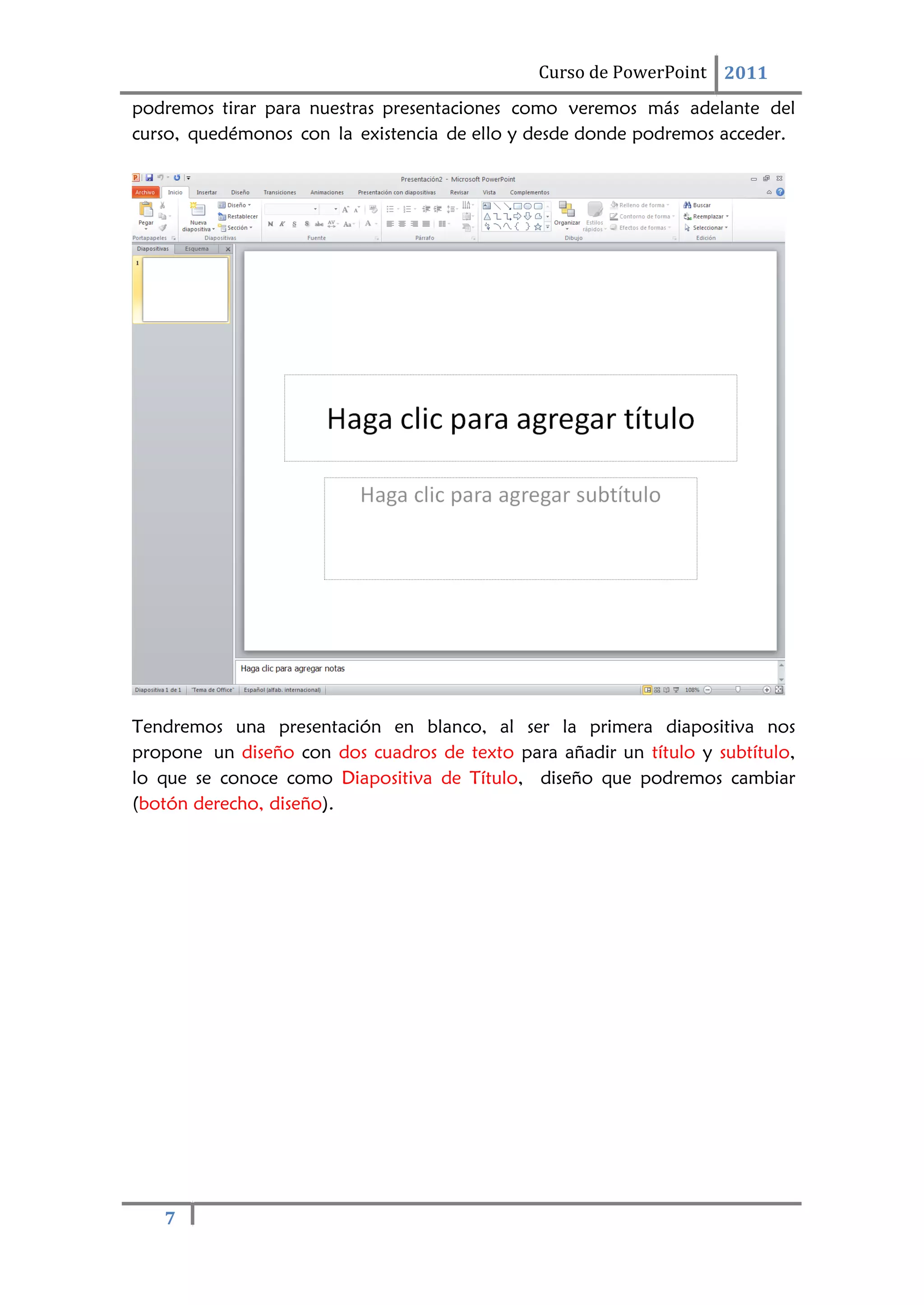Toggle bold formatting N

tap(270, 224)
